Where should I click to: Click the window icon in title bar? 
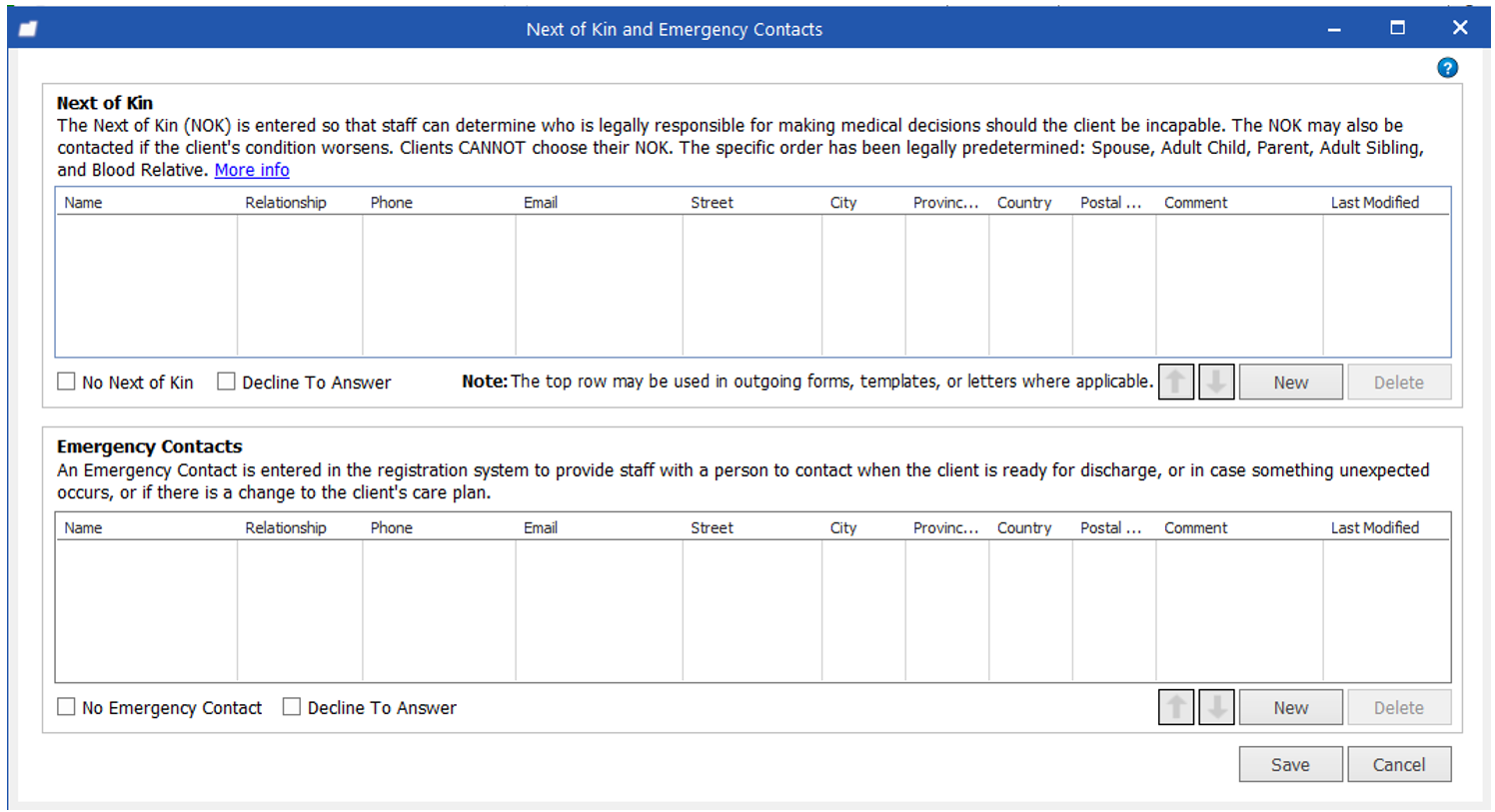tap(28, 29)
